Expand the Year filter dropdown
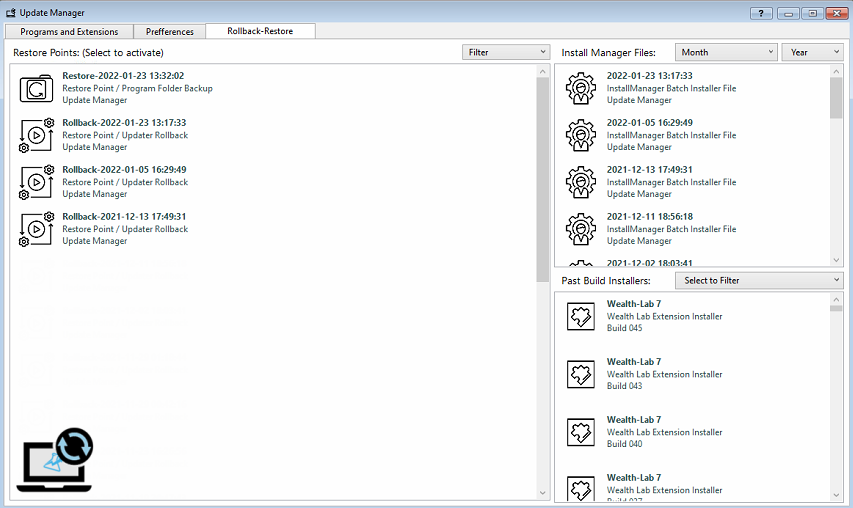853x508 pixels. pyautogui.click(x=813, y=52)
